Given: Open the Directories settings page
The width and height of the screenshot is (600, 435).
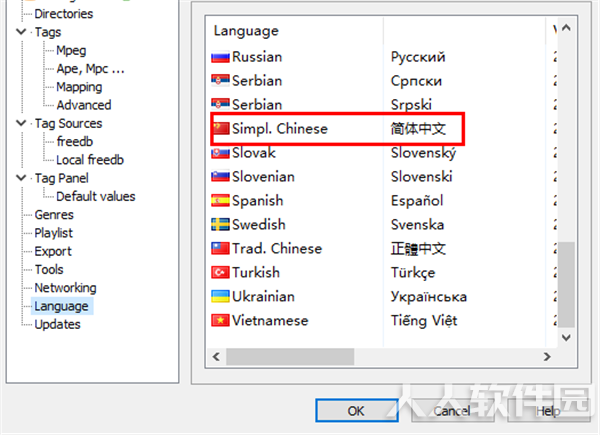Looking at the screenshot, I should (64, 14).
